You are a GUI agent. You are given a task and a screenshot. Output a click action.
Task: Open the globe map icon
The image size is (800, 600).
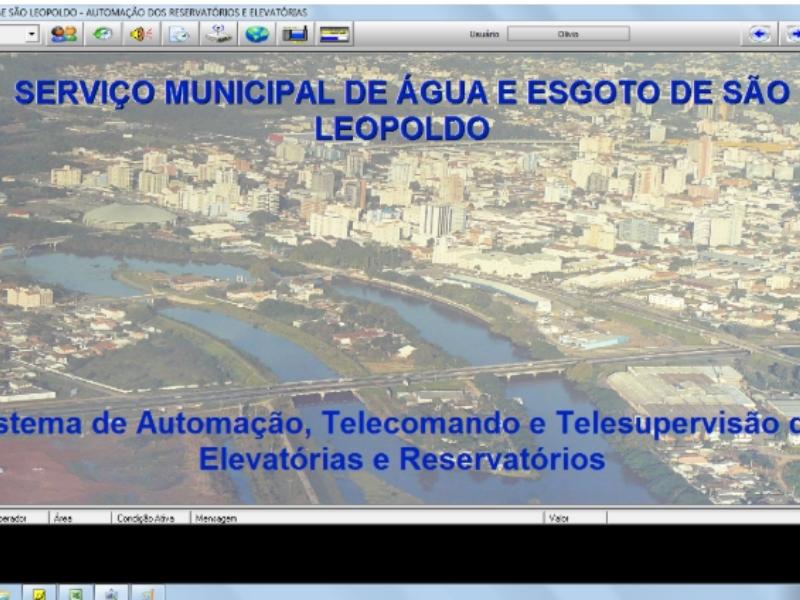click(257, 34)
